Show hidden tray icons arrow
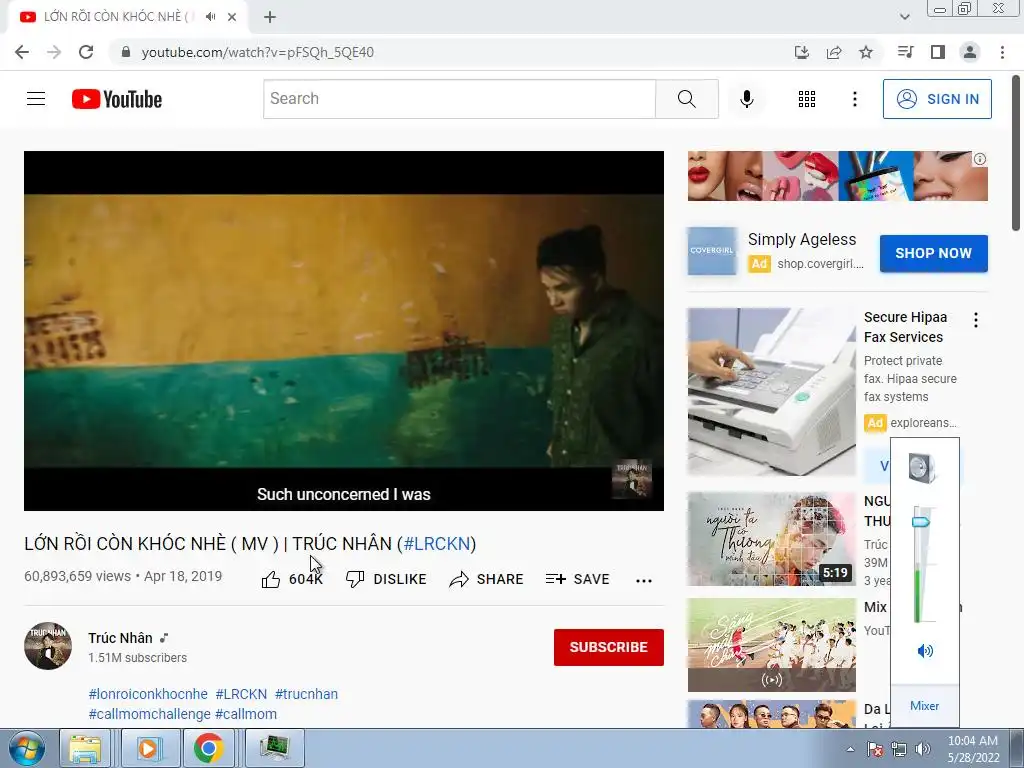Image resolution: width=1024 pixels, height=768 pixels. 850,749
